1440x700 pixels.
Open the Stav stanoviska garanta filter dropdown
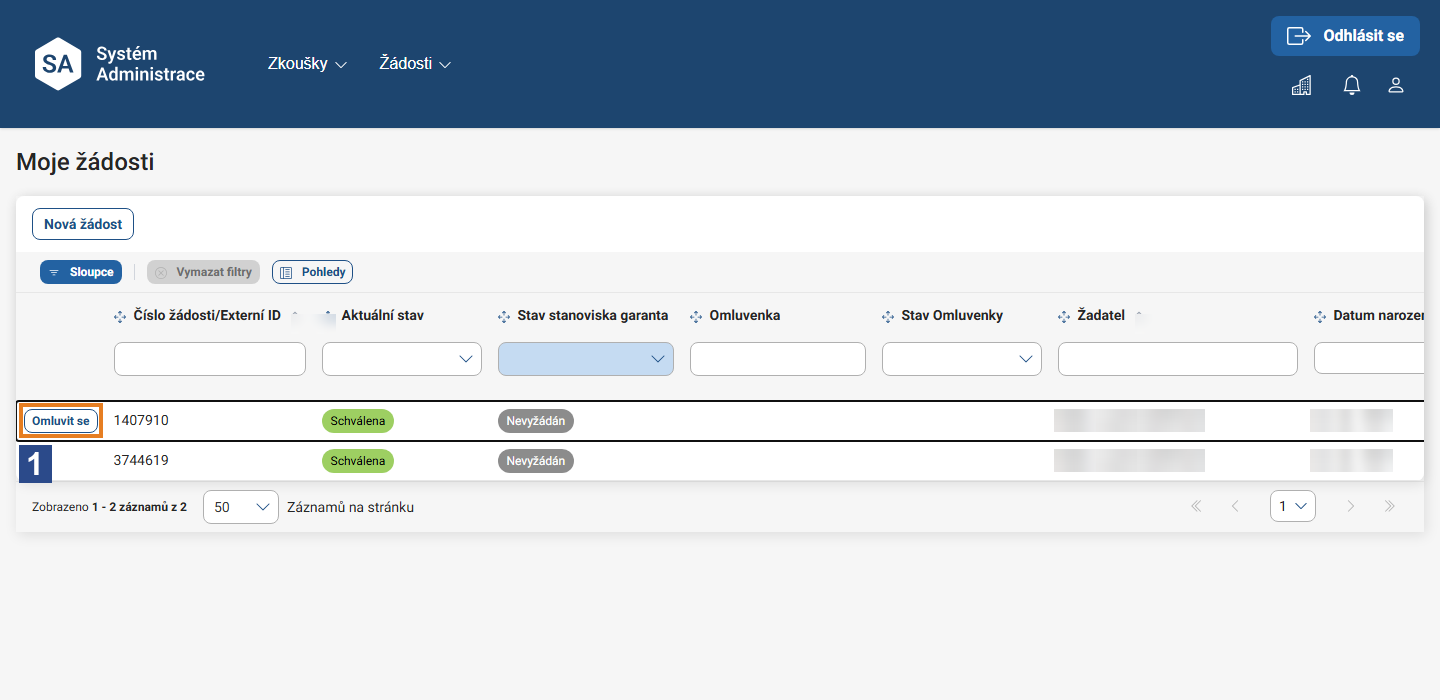[x=586, y=359]
